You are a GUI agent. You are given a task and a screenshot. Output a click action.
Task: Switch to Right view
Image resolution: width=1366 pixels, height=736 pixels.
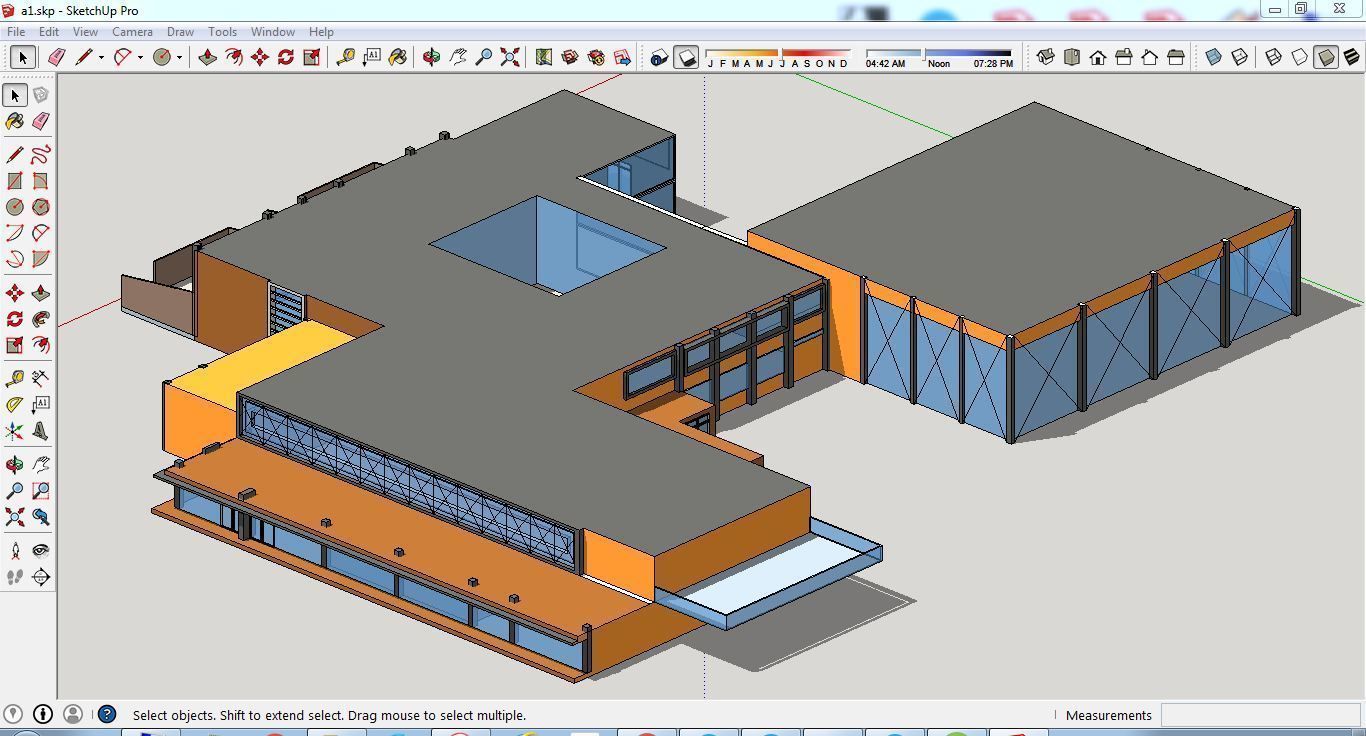1124,57
